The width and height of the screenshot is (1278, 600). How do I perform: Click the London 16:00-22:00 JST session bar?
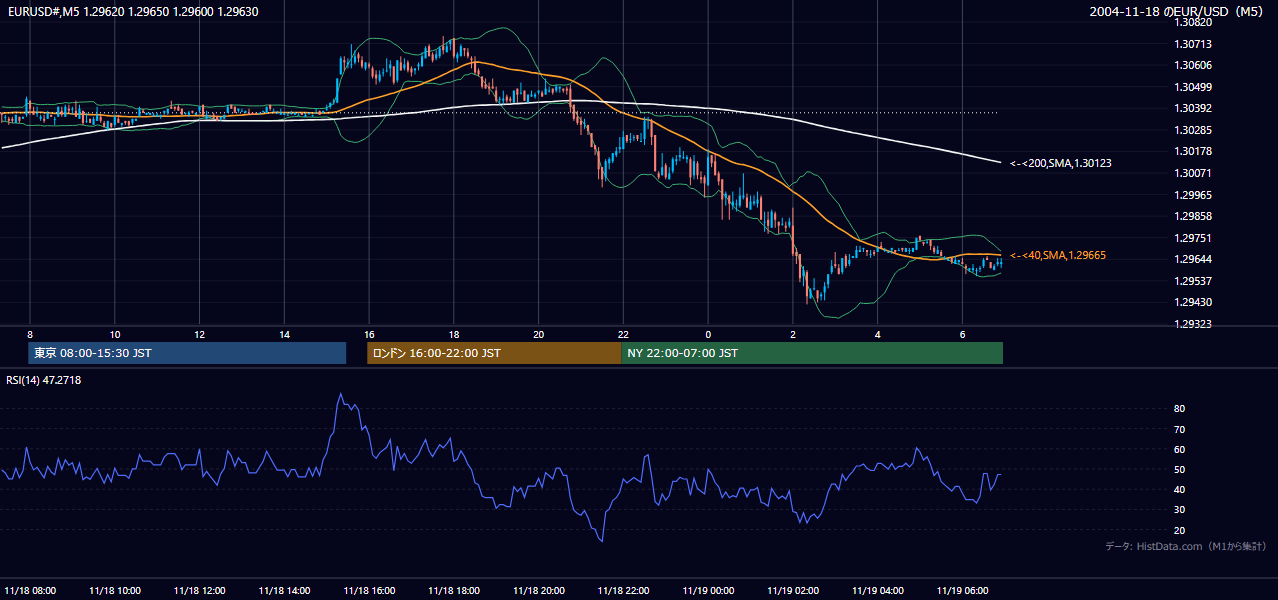tap(494, 353)
